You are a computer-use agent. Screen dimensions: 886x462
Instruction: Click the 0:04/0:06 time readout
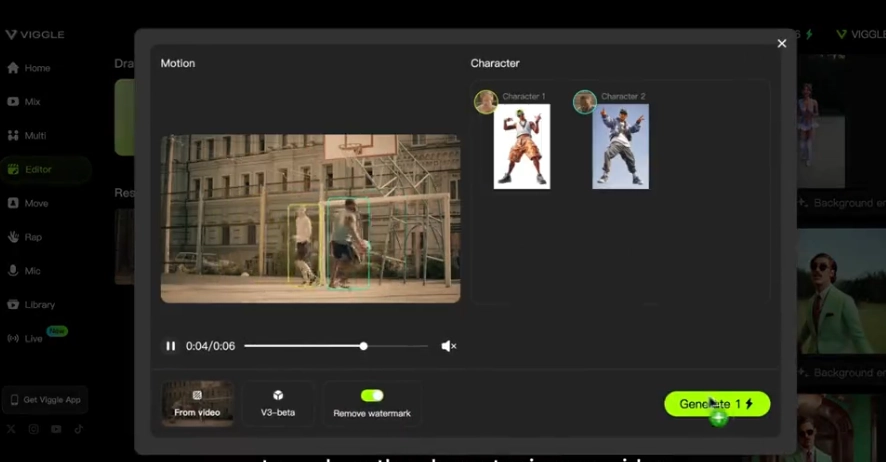tap(210, 346)
